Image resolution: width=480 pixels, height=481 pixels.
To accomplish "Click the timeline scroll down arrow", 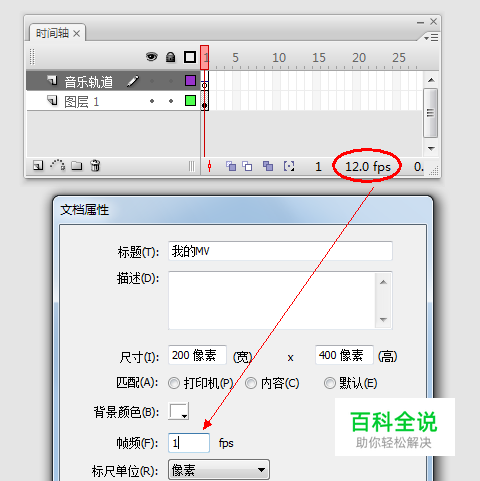I will (x=431, y=148).
